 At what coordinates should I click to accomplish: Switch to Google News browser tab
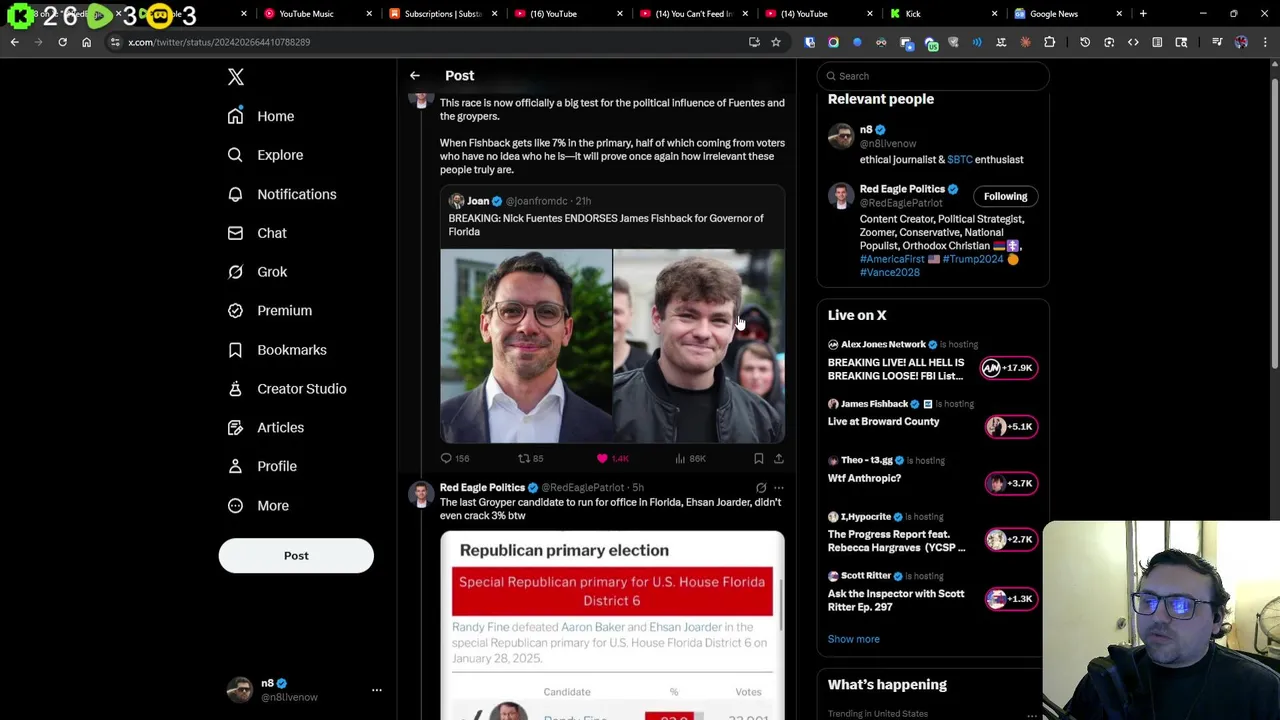coord(1065,14)
